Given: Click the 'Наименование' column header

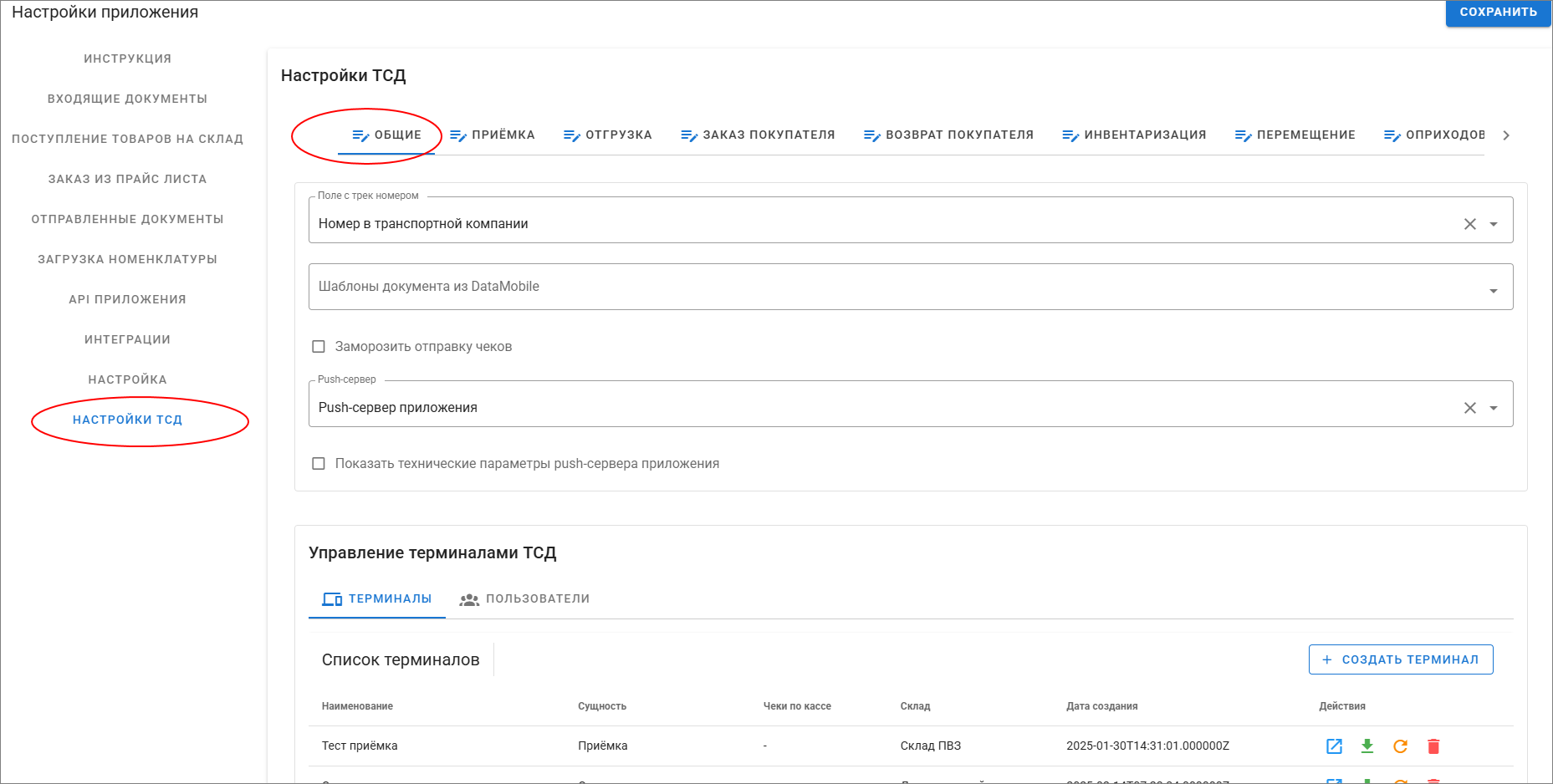Looking at the screenshot, I should [357, 706].
